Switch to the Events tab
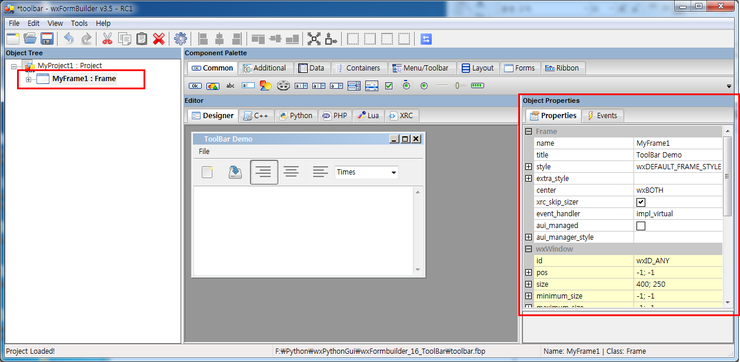This screenshot has height=362, width=740. [x=602, y=116]
